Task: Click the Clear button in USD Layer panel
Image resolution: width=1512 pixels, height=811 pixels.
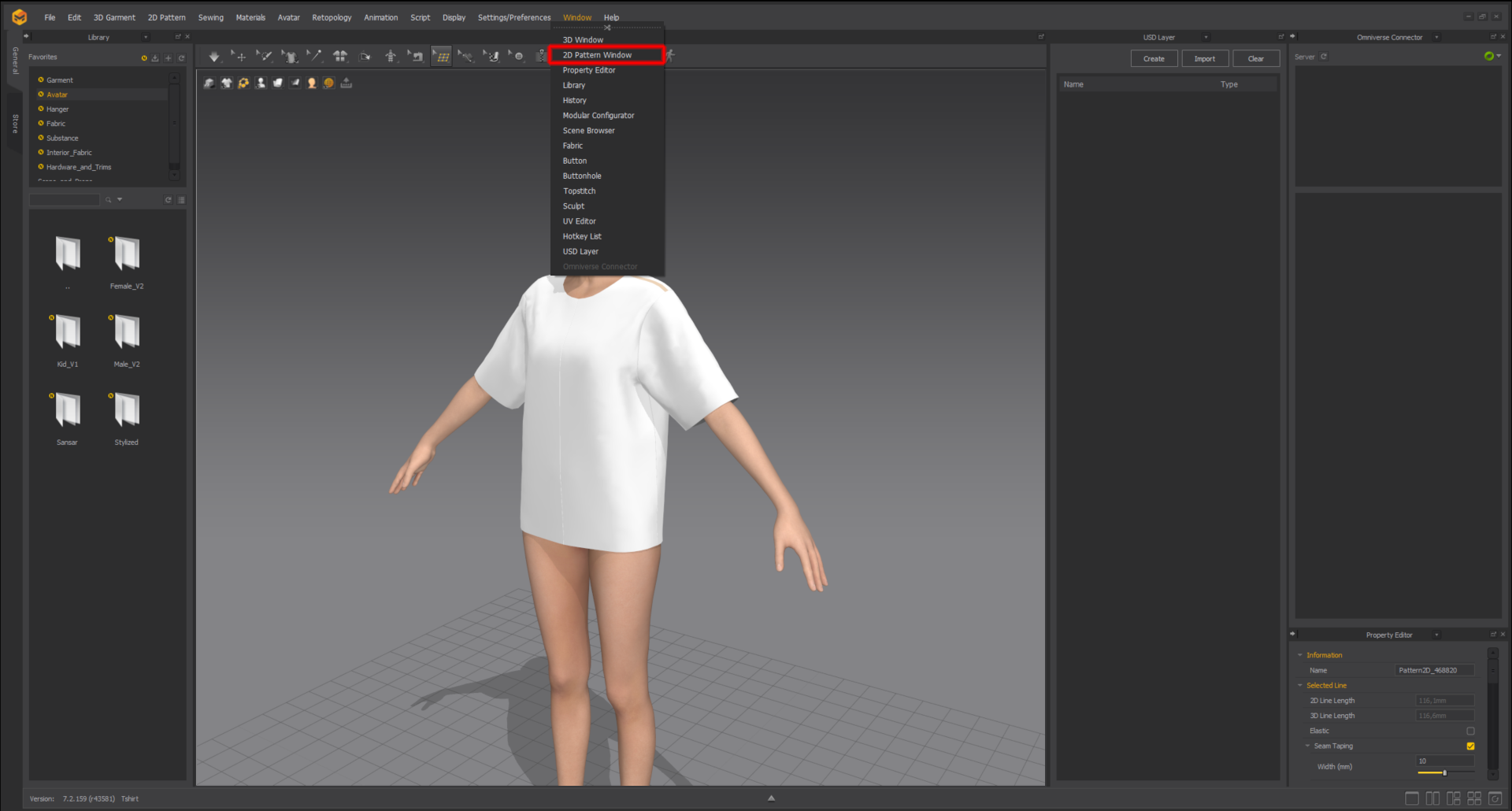Action: pyautogui.click(x=1256, y=58)
